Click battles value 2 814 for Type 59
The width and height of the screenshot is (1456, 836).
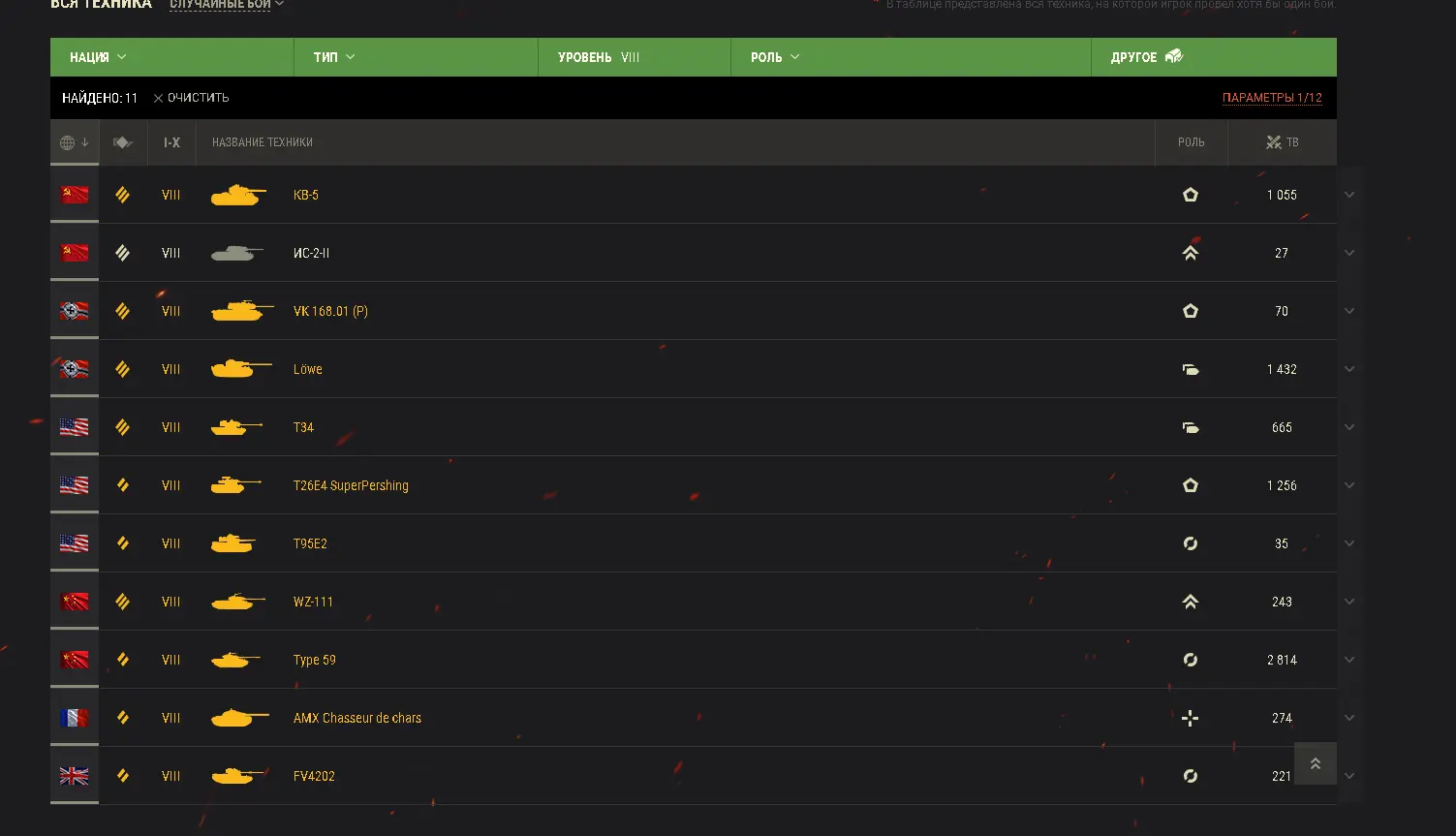pos(1282,660)
